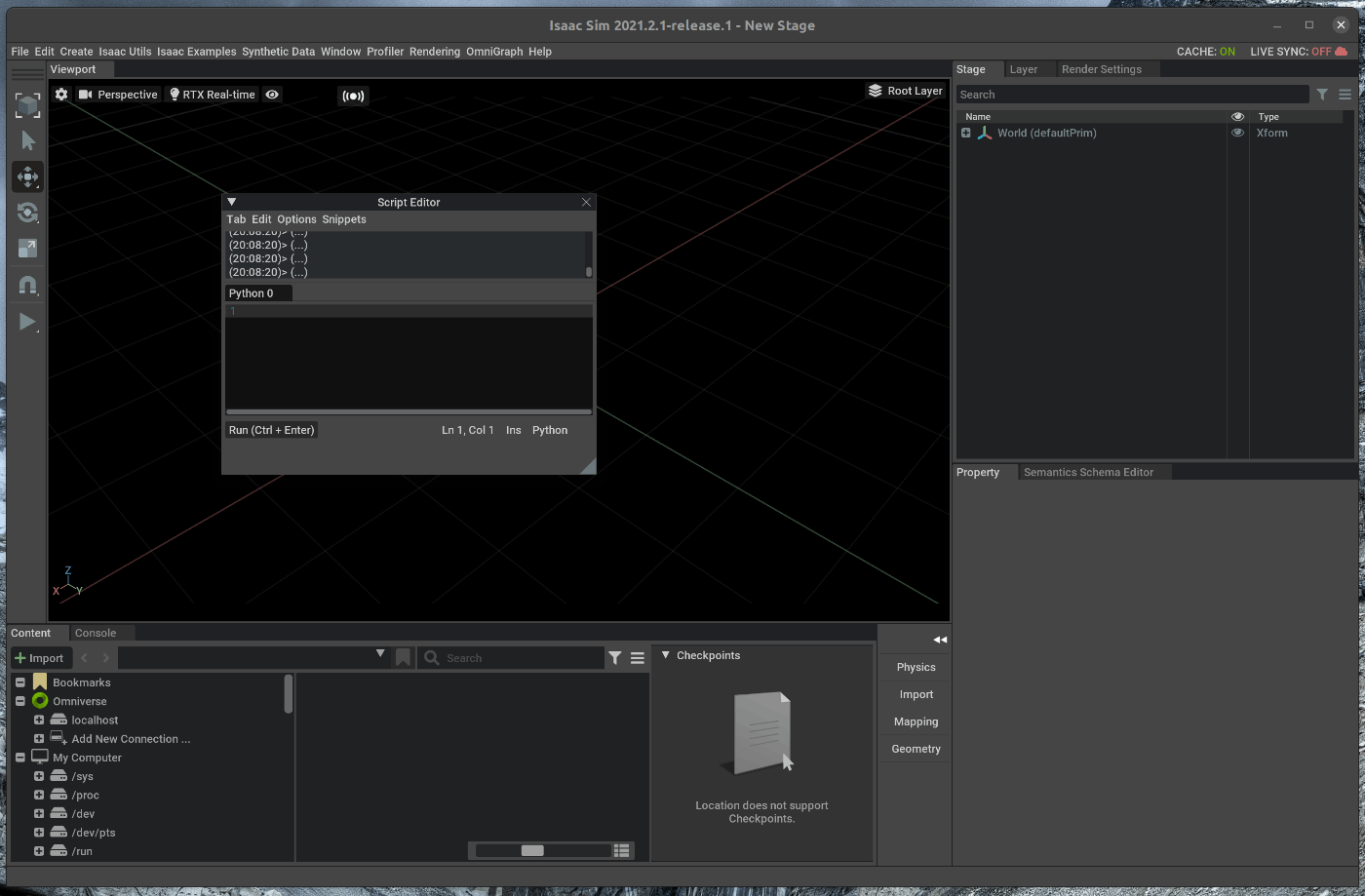1365x896 pixels.
Task: Select the Rotate tool
Action: (x=27, y=213)
